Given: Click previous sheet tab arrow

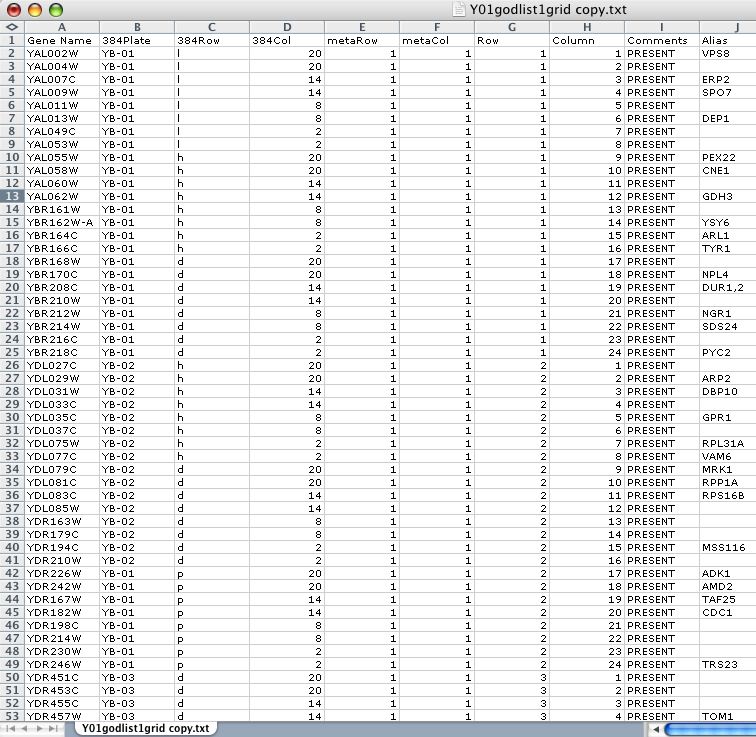Looking at the screenshot, I should [25, 729].
